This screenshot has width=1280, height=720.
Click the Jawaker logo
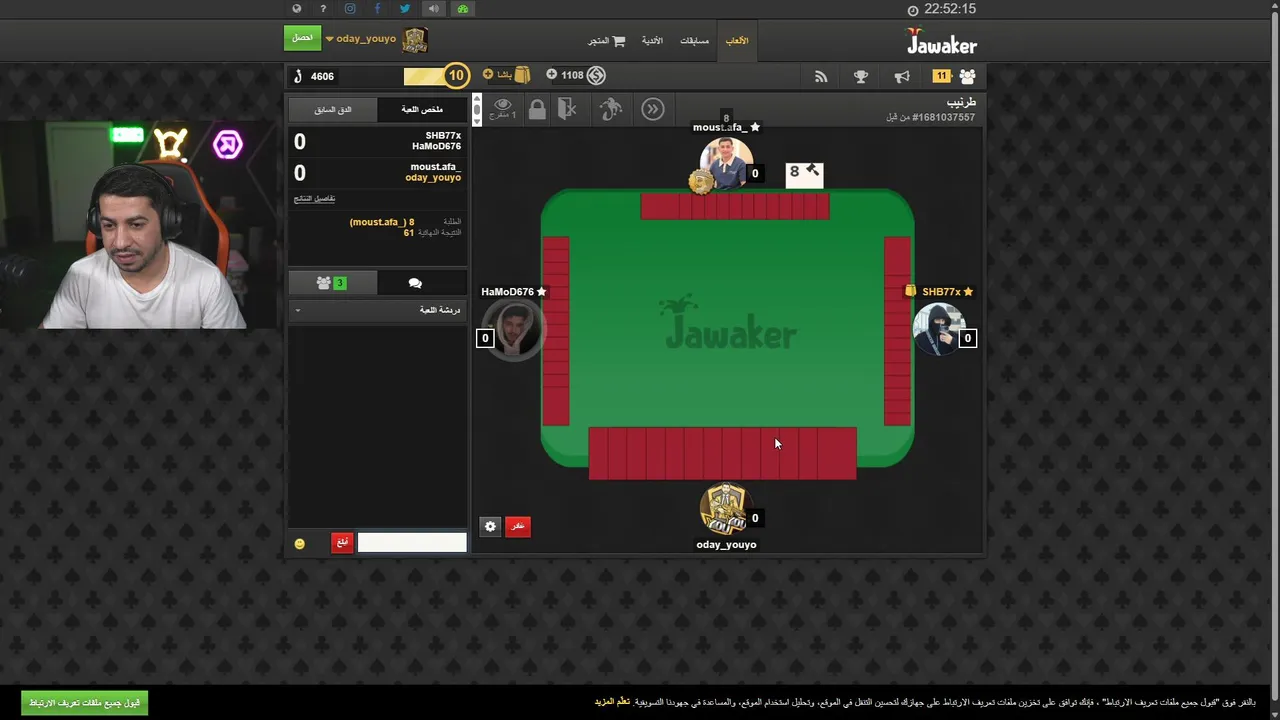[x=941, y=42]
